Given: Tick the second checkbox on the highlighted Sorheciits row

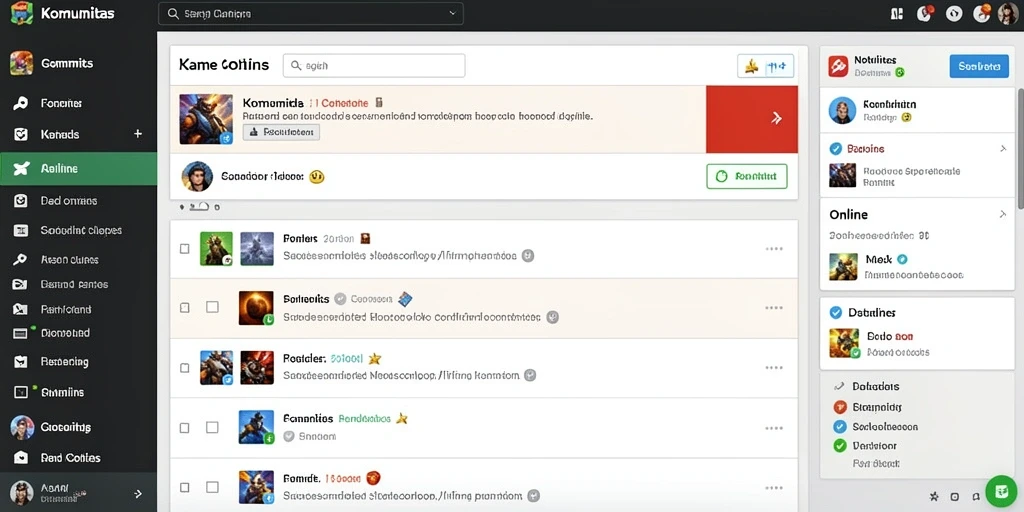Looking at the screenshot, I should pyautogui.click(x=212, y=307).
